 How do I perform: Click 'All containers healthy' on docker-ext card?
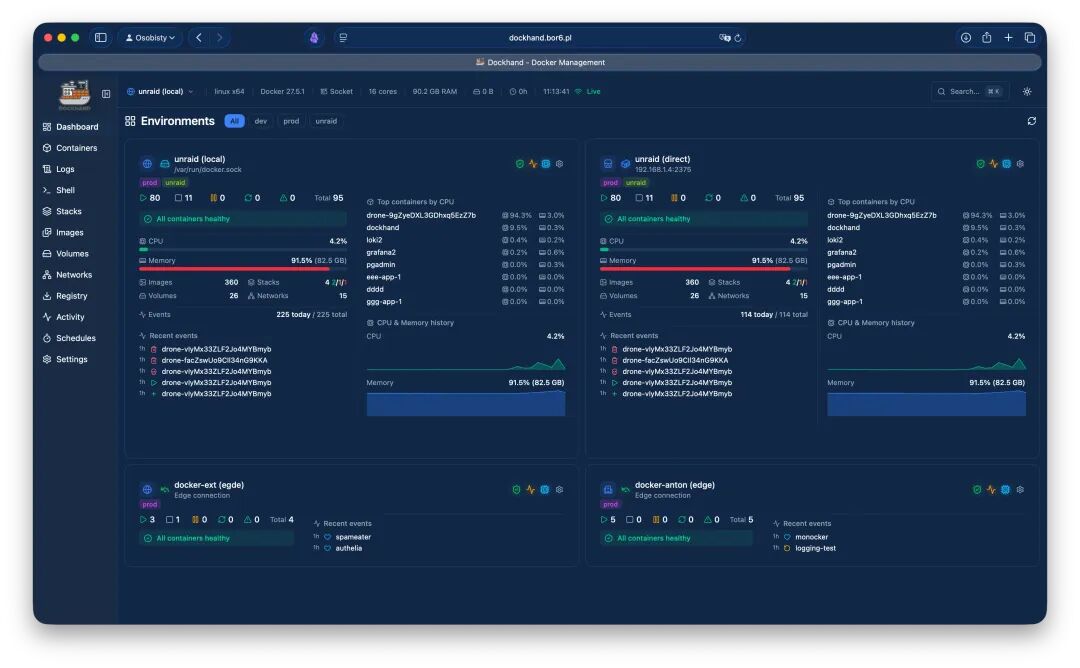click(x=216, y=539)
